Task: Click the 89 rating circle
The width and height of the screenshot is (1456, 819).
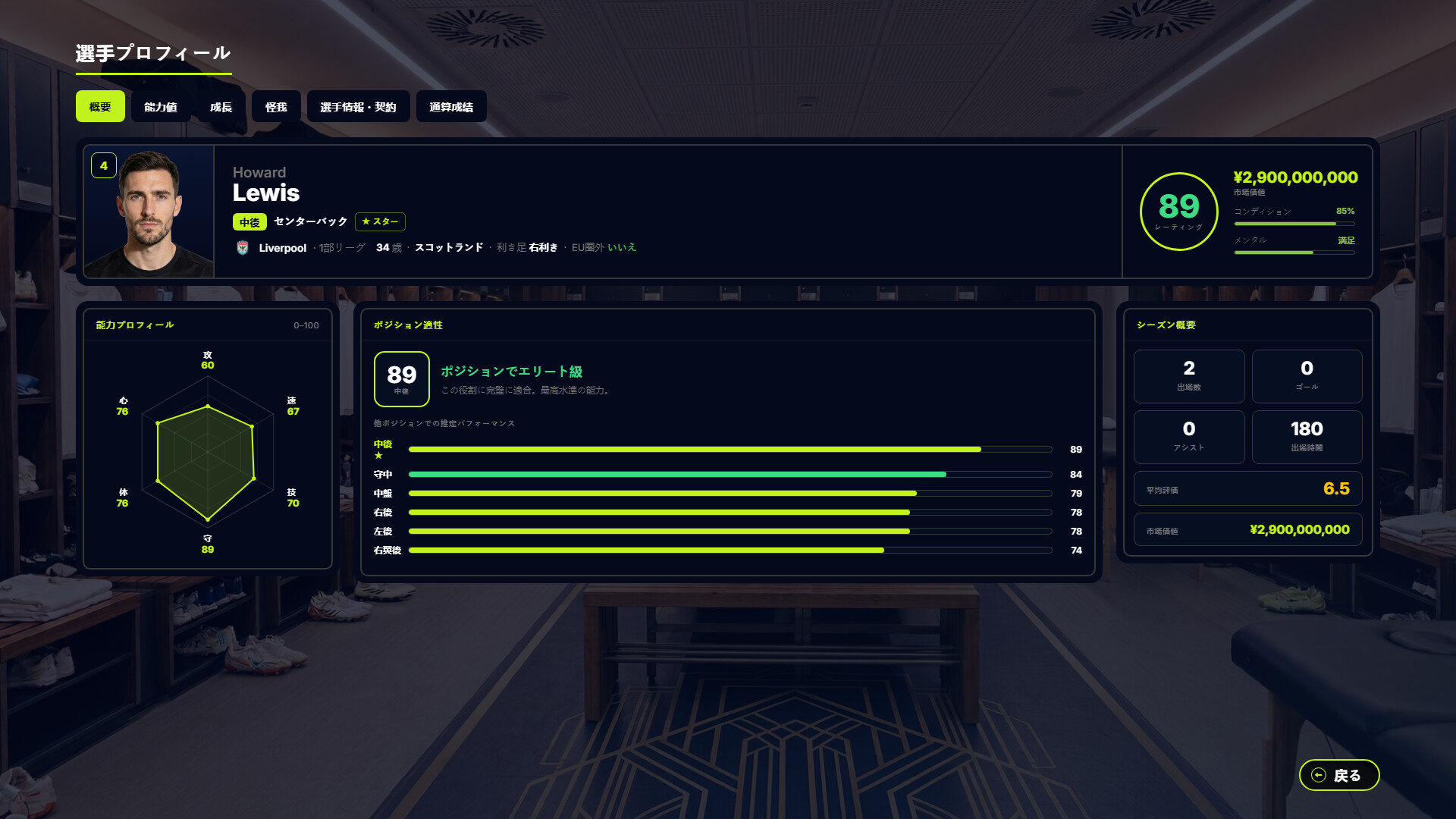Action: pyautogui.click(x=1178, y=212)
